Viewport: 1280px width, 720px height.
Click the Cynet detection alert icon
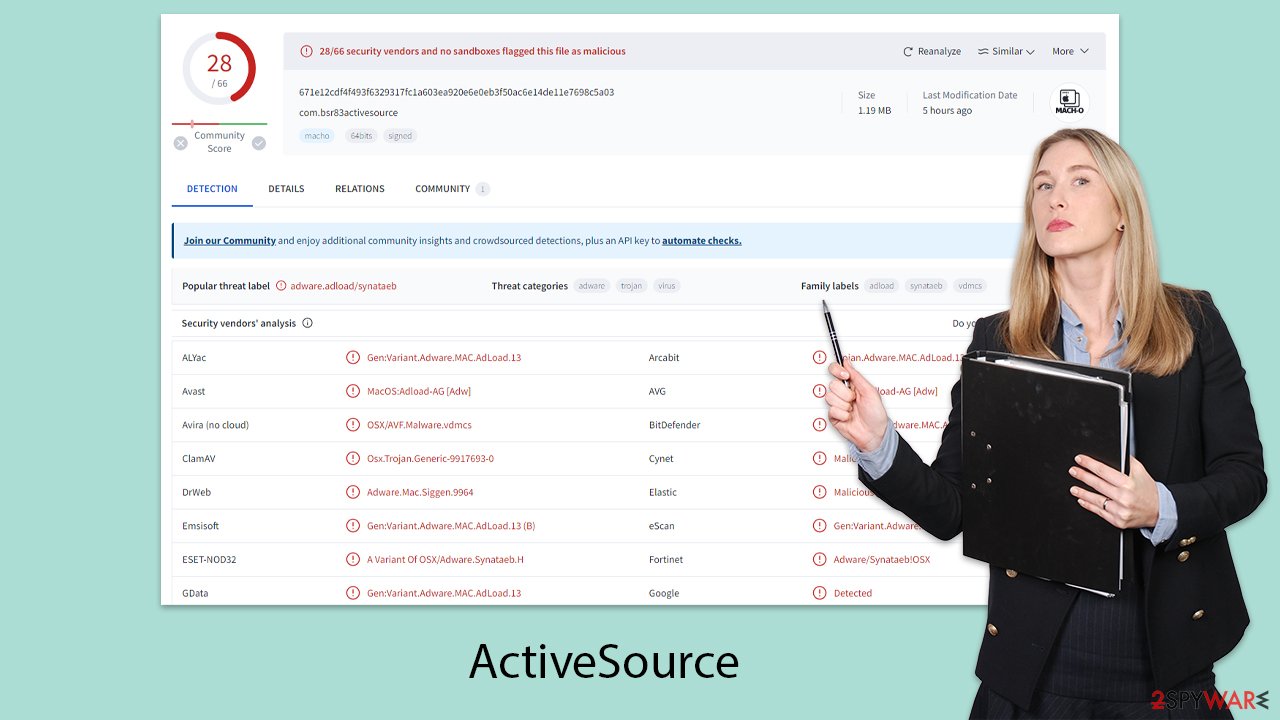[x=820, y=458]
